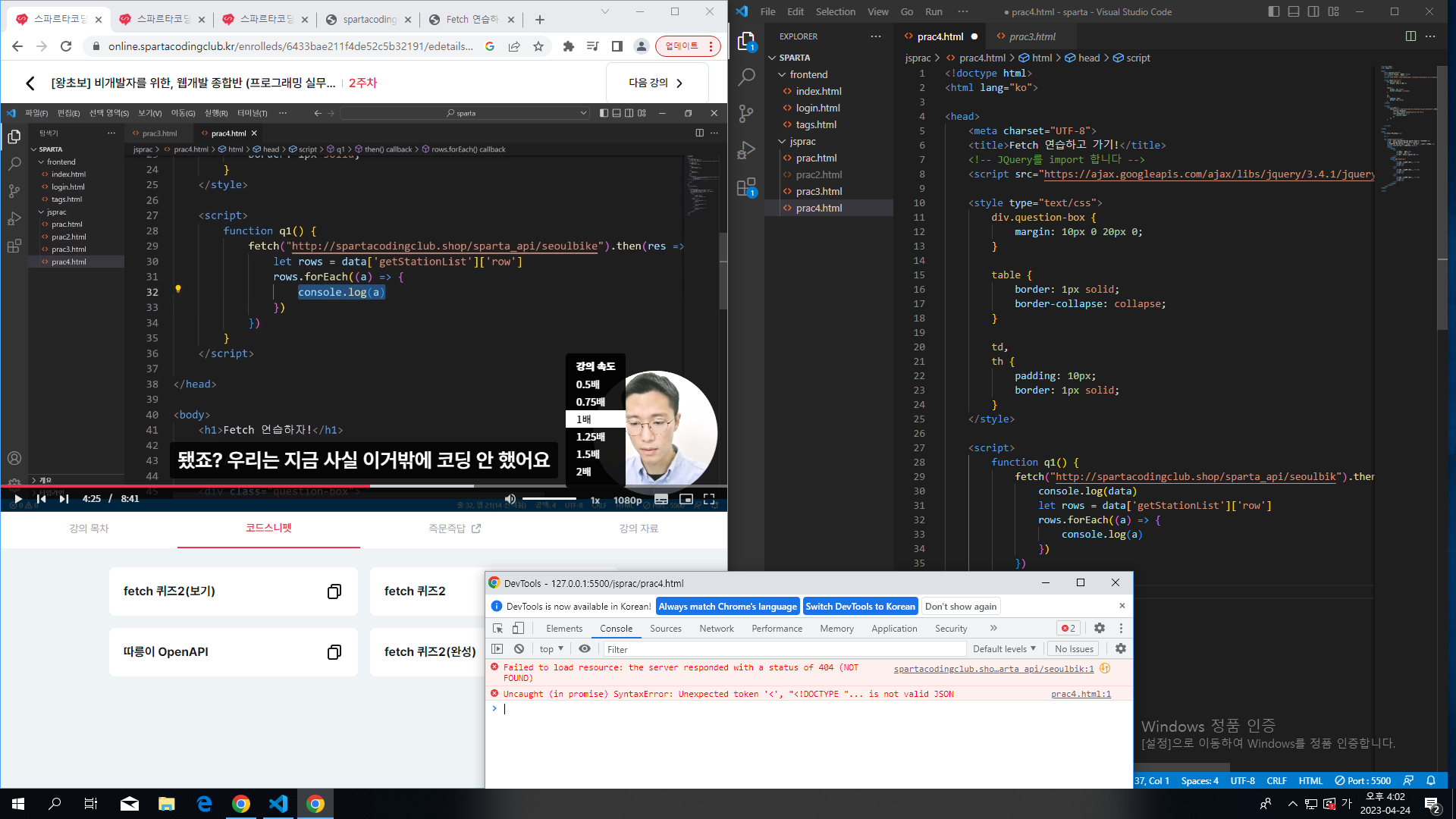Click Chrome 업데이트 update button

click(x=687, y=46)
